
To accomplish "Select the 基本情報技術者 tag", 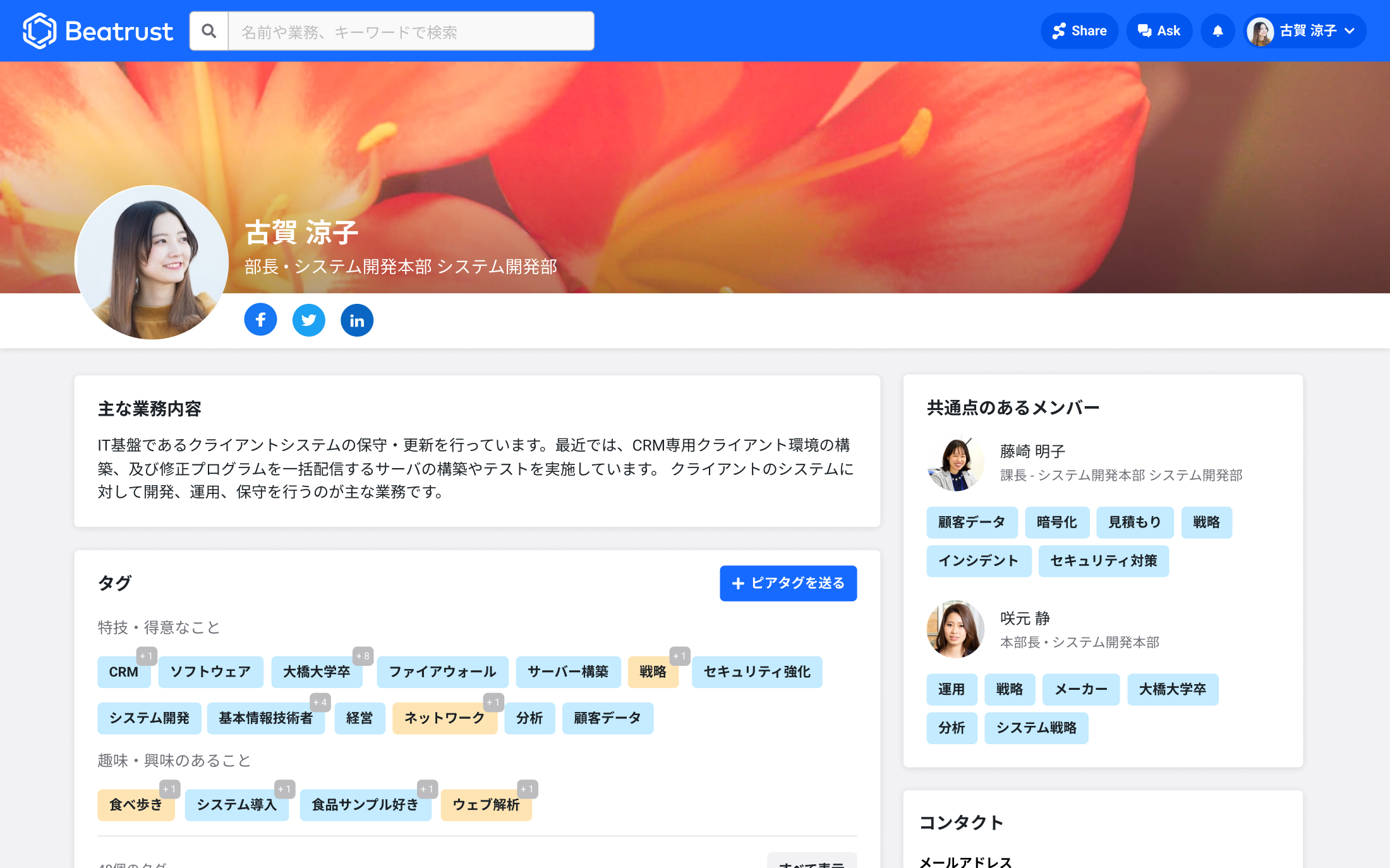I will pos(265,718).
